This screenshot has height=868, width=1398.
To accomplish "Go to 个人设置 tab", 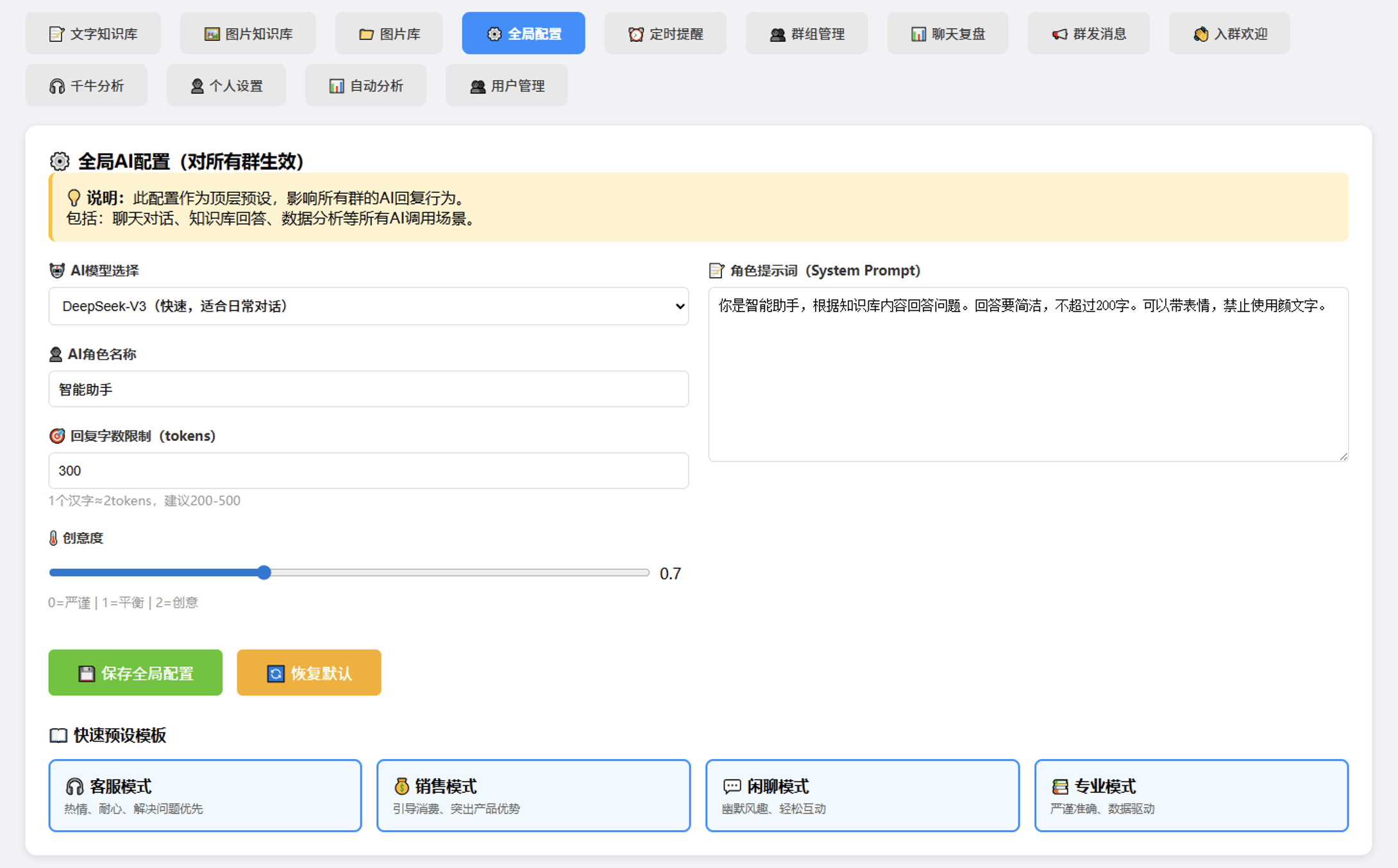I will click(226, 85).
